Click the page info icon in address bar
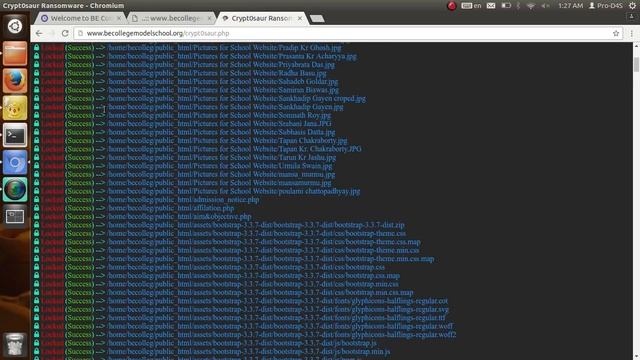 pyautogui.click(x=80, y=33)
